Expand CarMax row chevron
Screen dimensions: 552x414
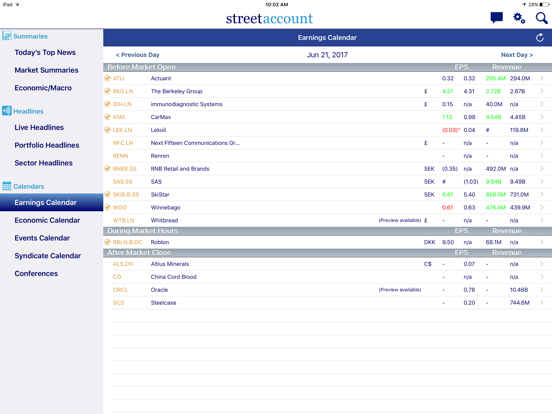[x=542, y=117]
